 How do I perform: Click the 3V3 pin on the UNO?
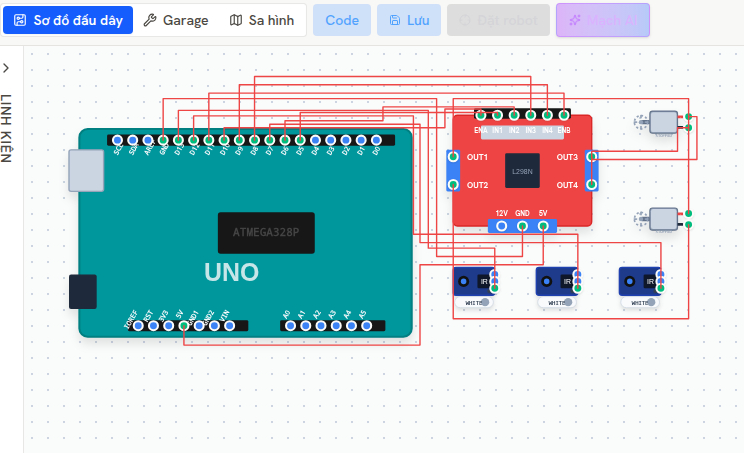pos(168,326)
